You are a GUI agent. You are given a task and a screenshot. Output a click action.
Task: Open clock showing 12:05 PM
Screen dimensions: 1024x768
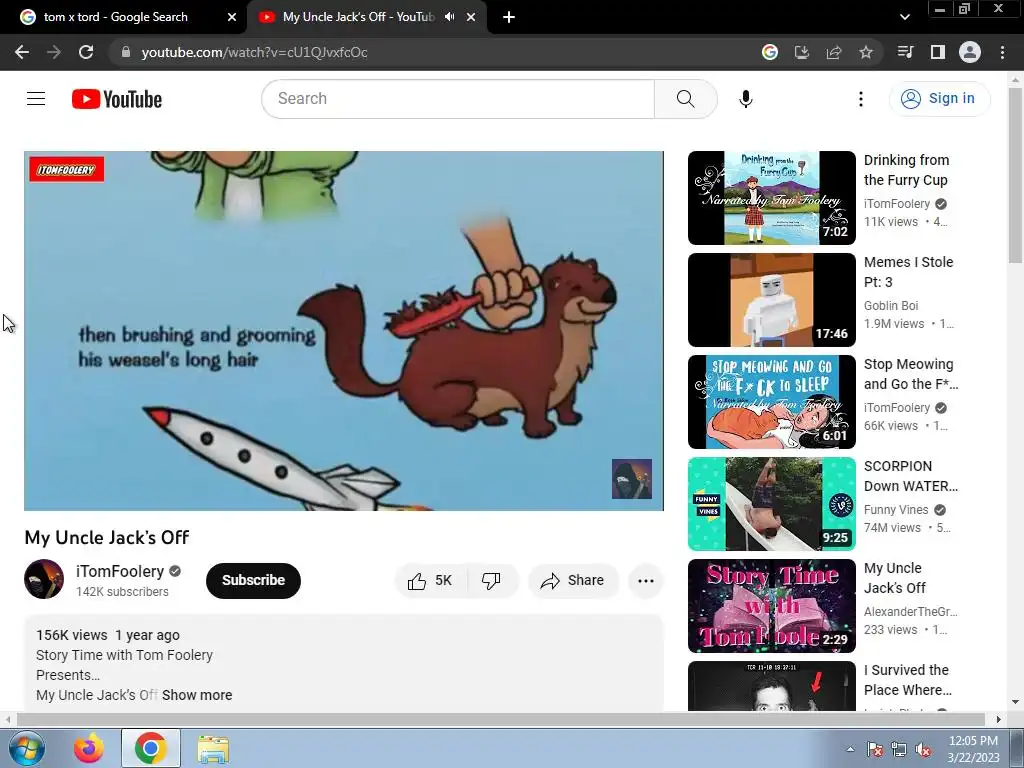coord(973,748)
